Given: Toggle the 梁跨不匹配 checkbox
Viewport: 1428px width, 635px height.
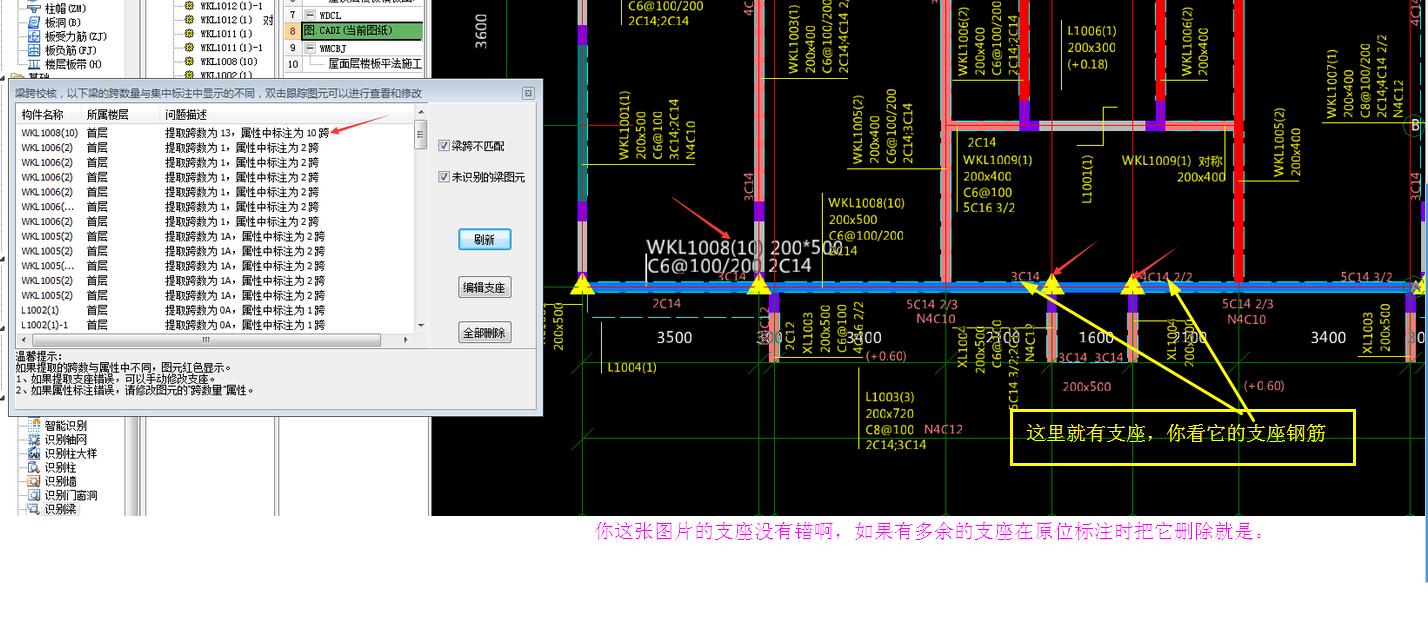Looking at the screenshot, I should coord(445,146).
